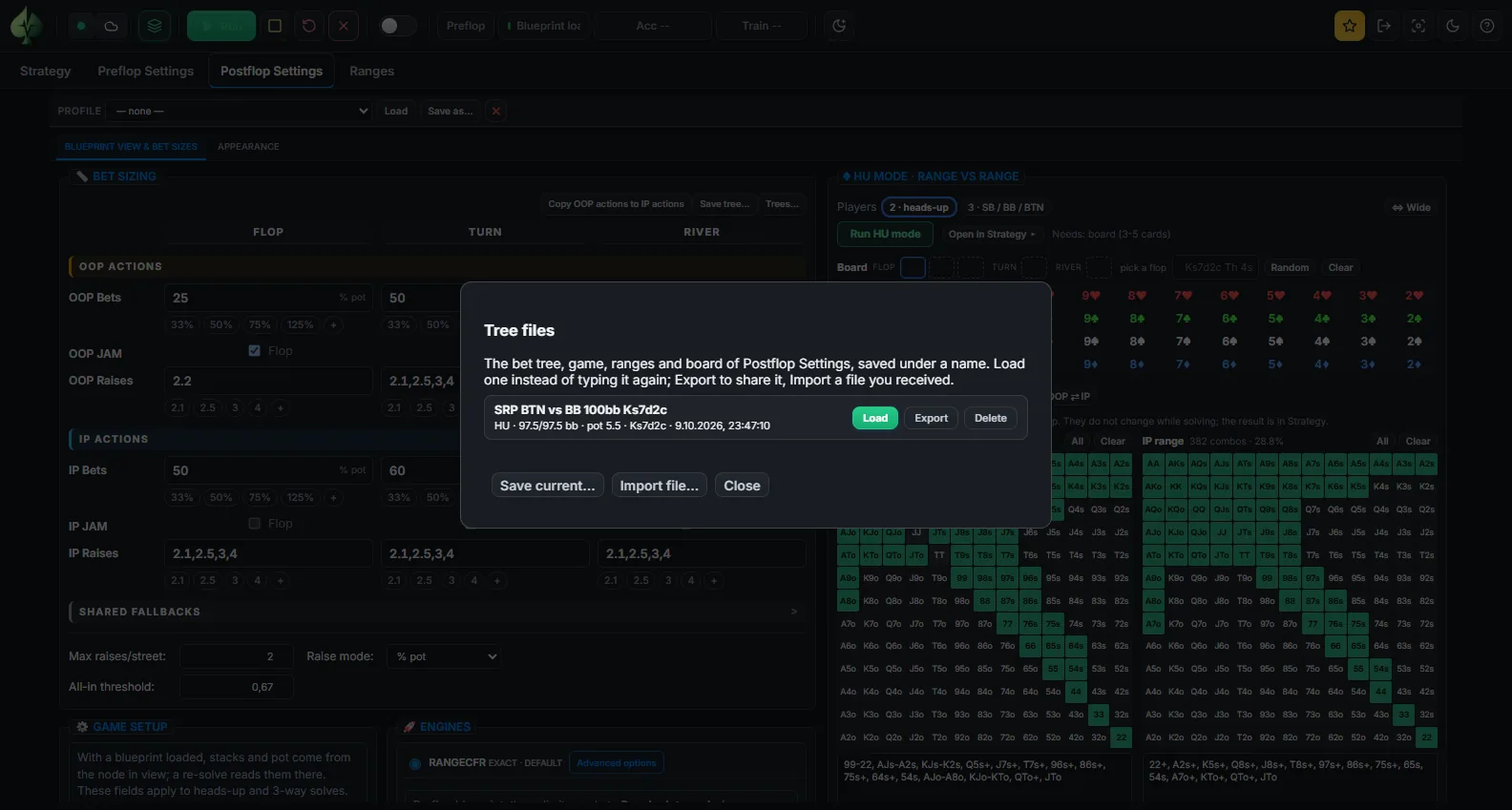Click the green dot status icon

(82, 26)
